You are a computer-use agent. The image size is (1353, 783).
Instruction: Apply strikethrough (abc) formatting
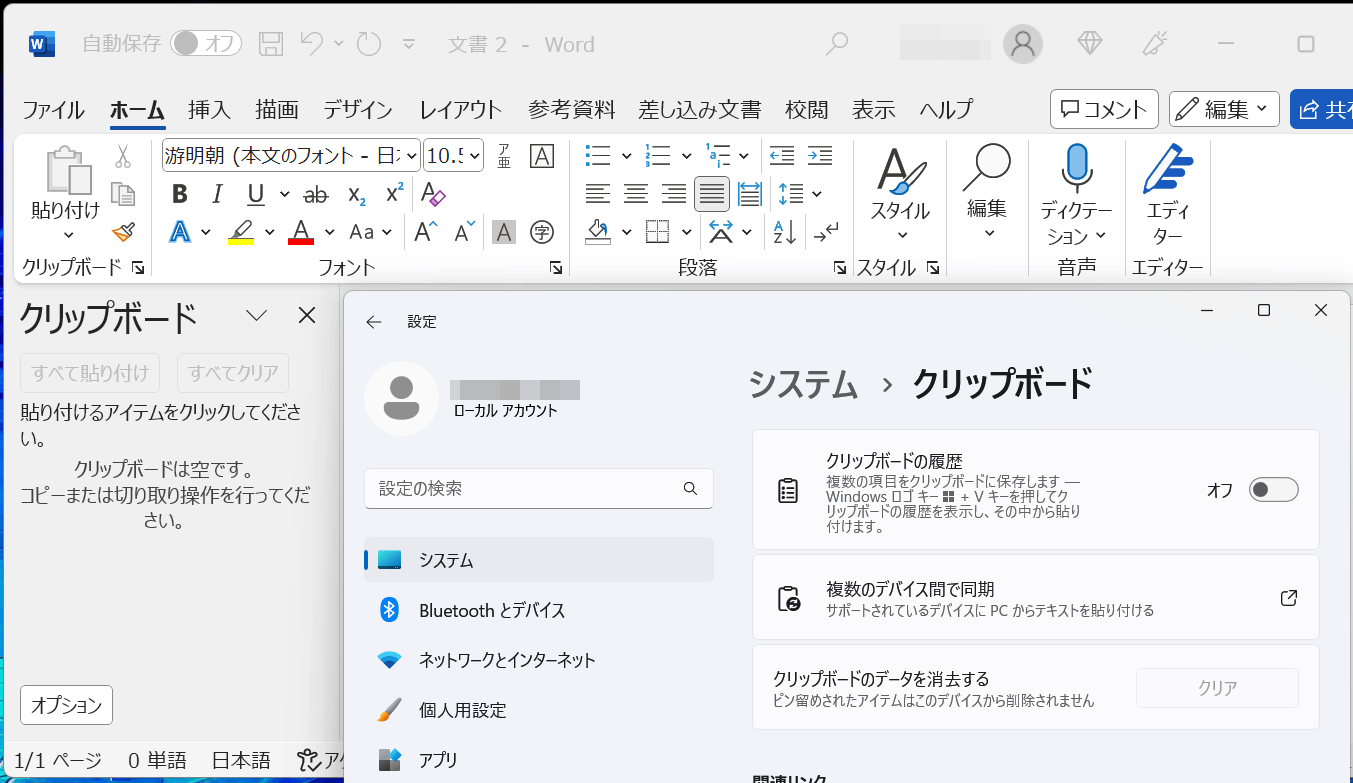pos(316,194)
